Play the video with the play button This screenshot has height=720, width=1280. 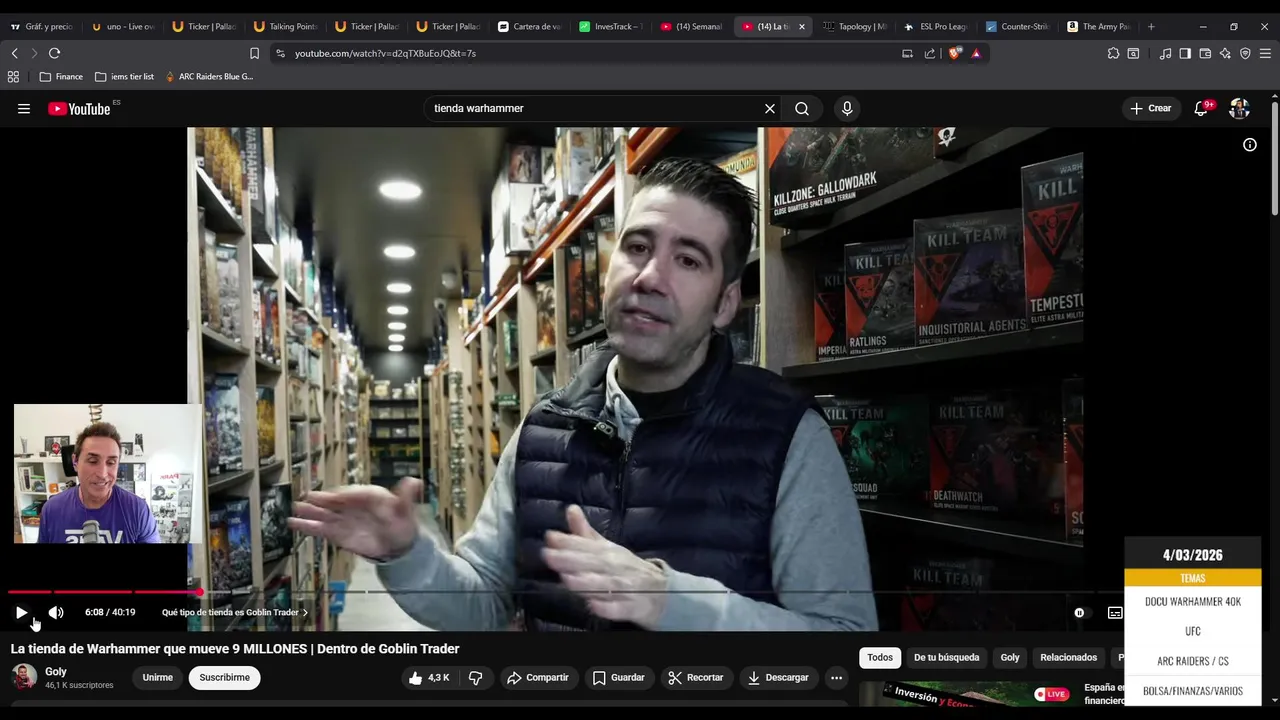pos(22,612)
